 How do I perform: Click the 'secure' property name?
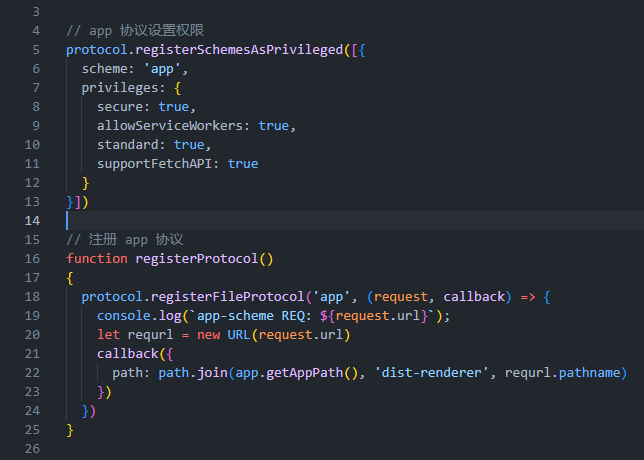point(120,107)
